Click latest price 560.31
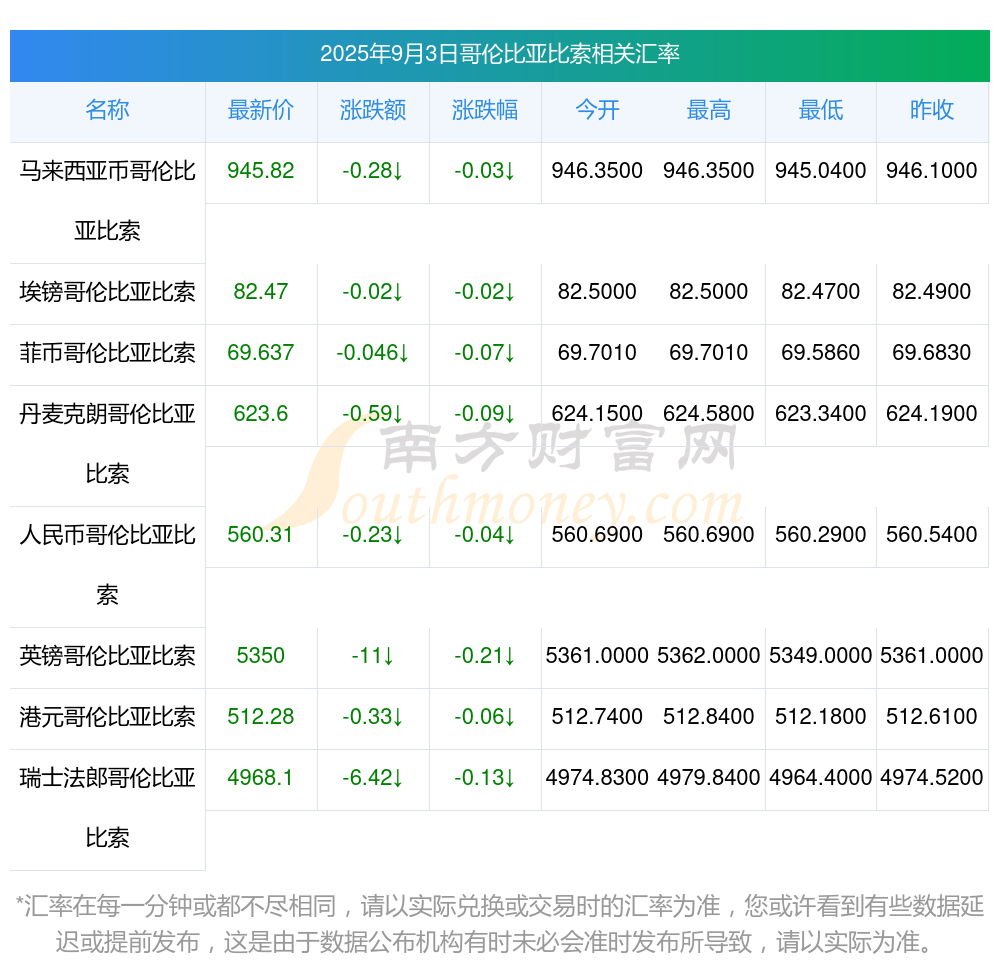 pos(261,535)
